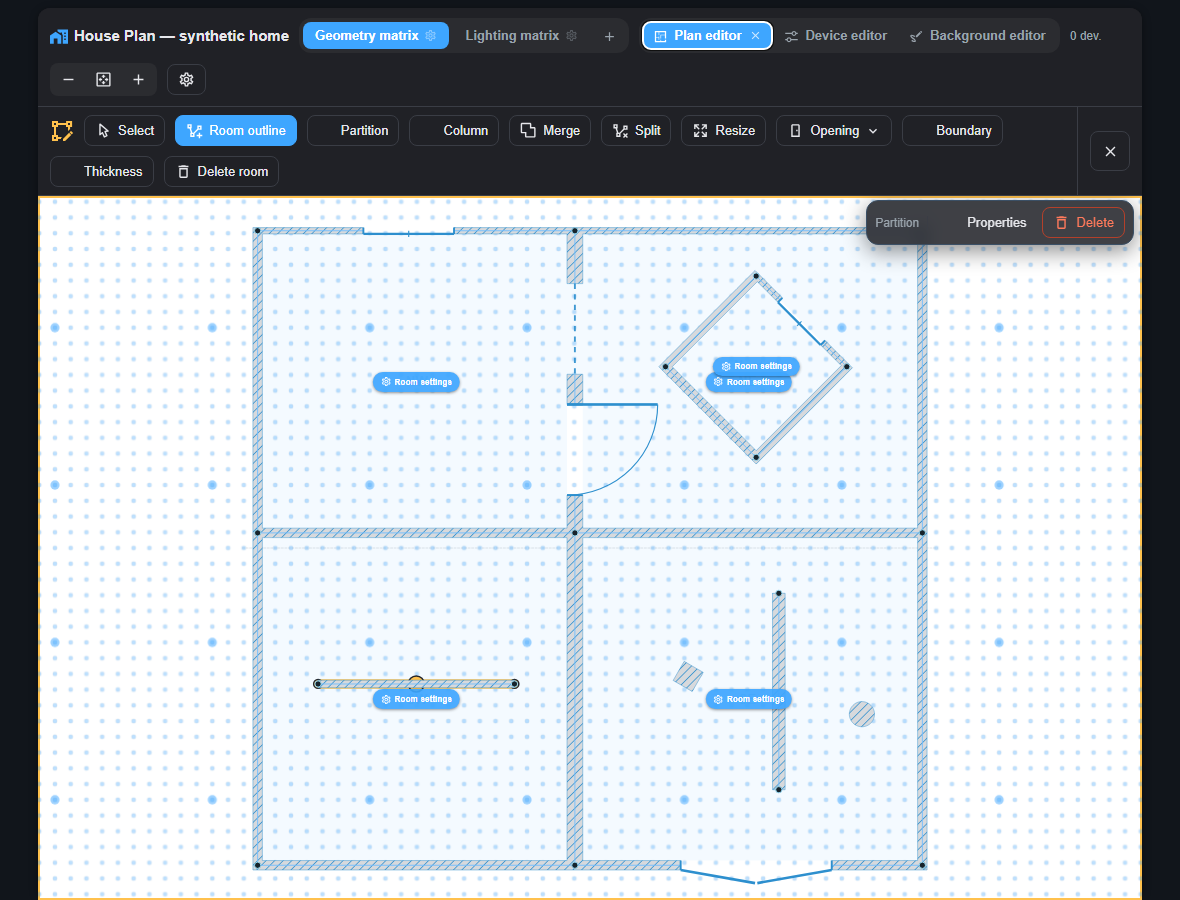Open Room settings of bottom-left room
This screenshot has height=900, width=1180.
(416, 699)
